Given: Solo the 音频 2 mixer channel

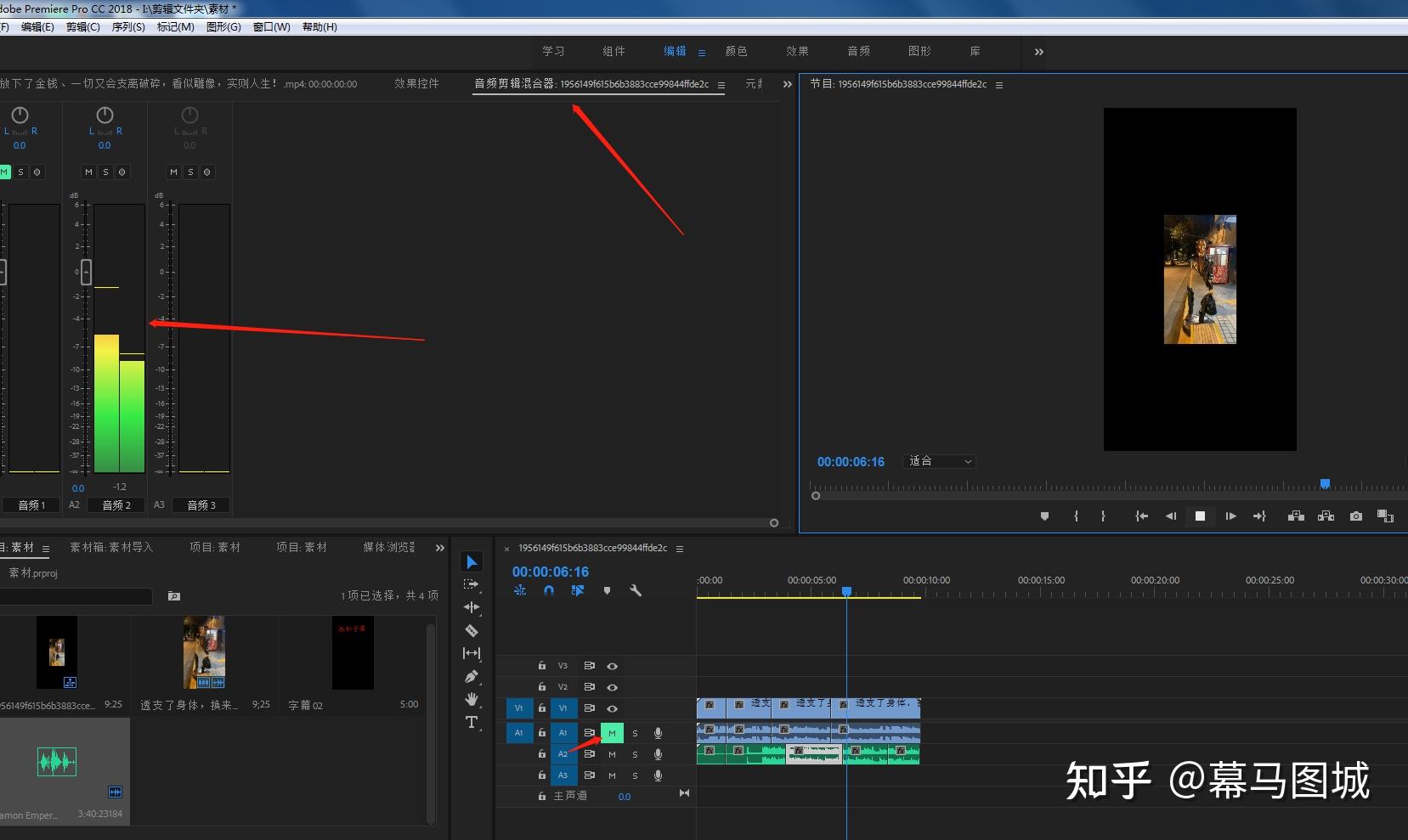Looking at the screenshot, I should coord(105,172).
